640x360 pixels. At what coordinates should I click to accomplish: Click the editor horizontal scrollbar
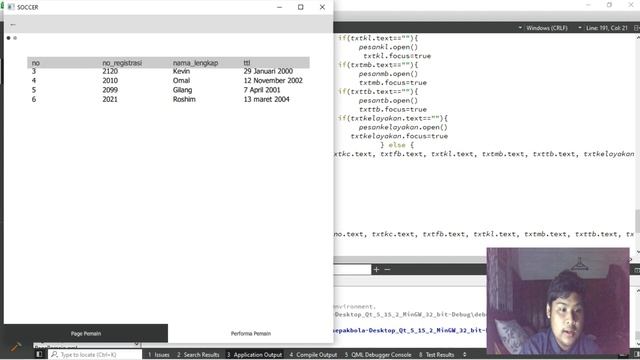pyautogui.click(x=410, y=259)
